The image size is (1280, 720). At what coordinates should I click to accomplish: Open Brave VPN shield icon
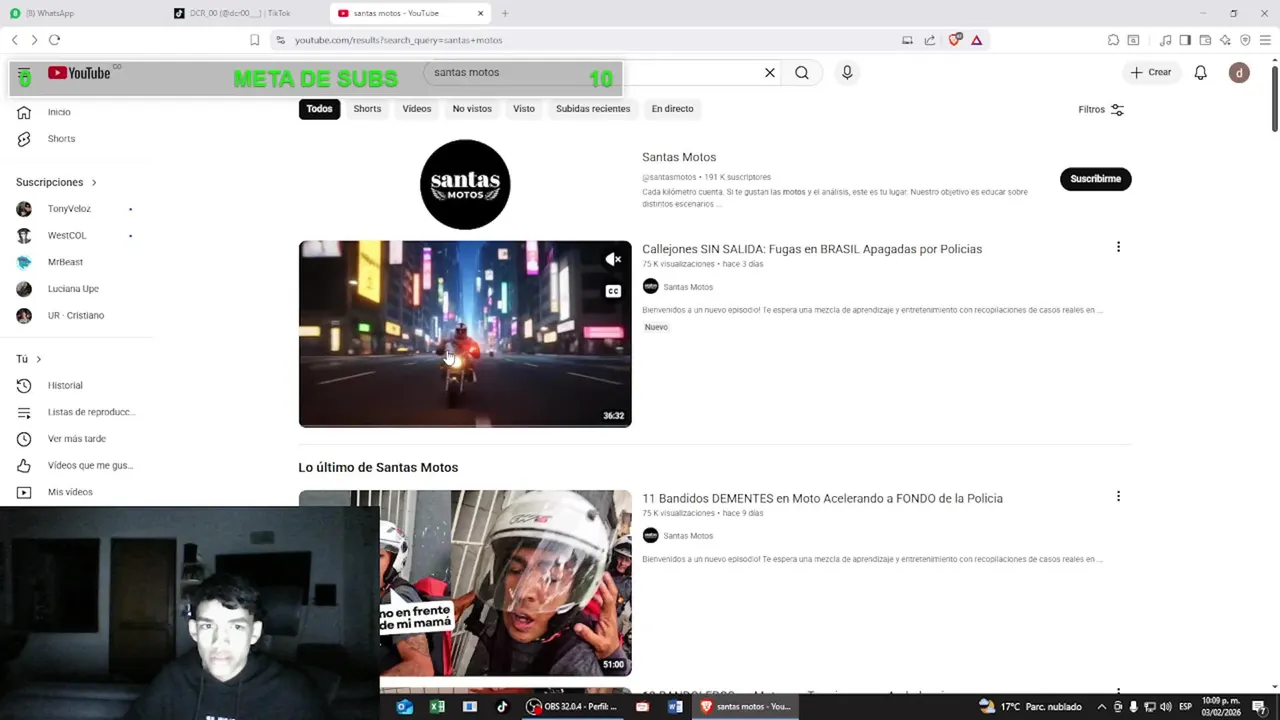(x=1245, y=40)
